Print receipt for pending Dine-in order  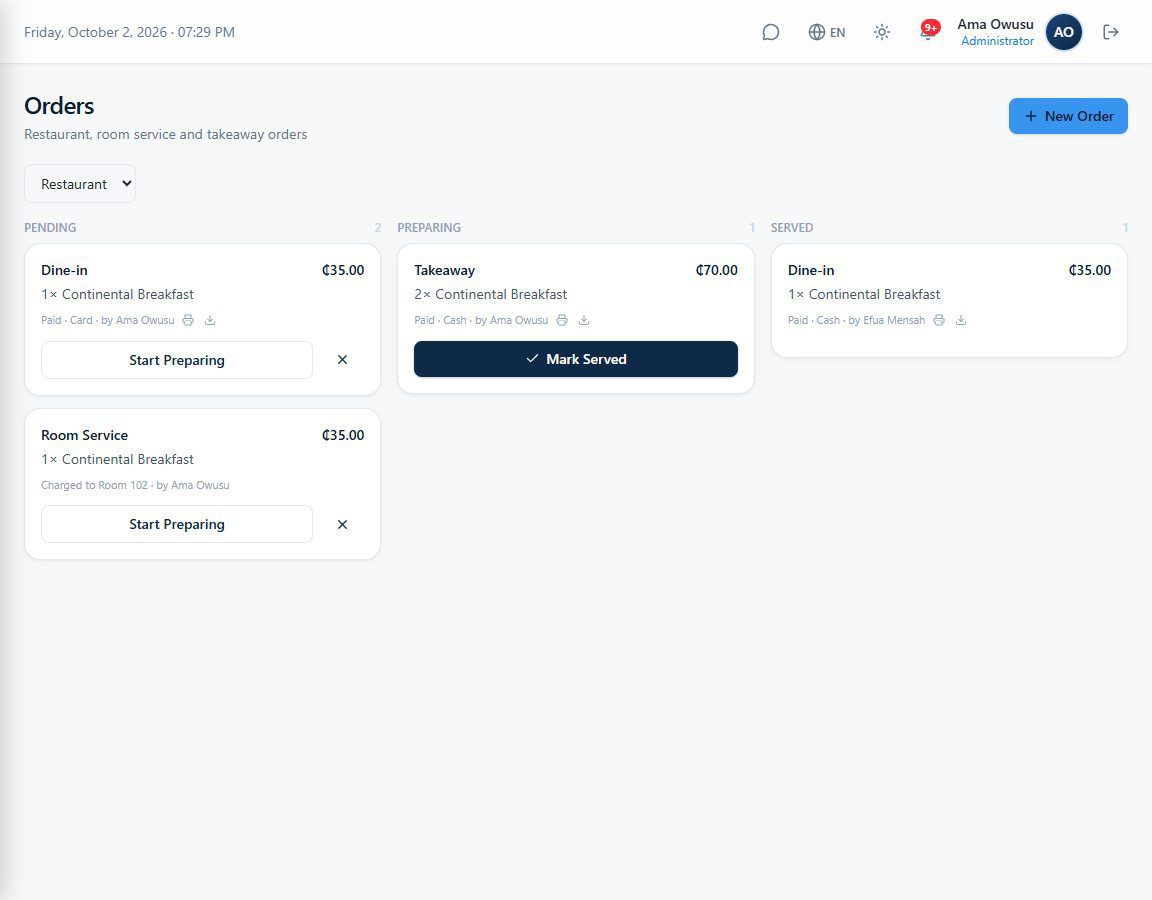pos(188,320)
